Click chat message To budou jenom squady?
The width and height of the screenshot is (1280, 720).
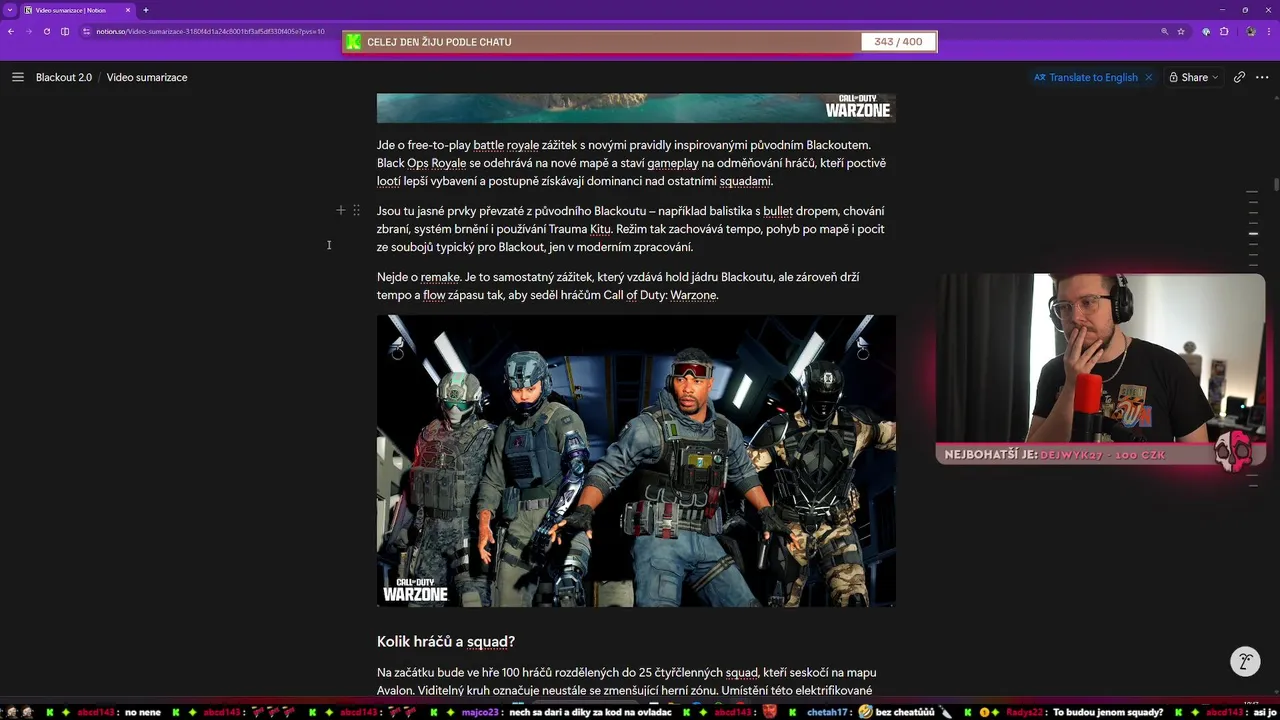tap(1108, 712)
